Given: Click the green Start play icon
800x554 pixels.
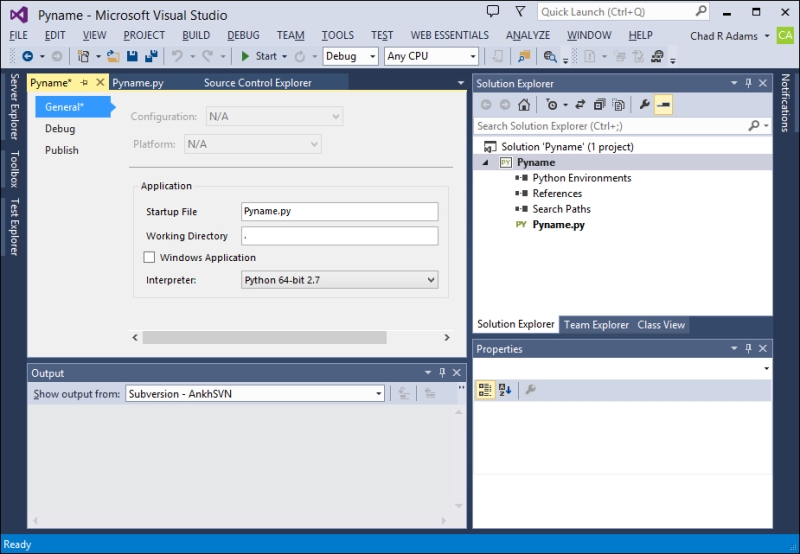Looking at the screenshot, I should click(245, 56).
